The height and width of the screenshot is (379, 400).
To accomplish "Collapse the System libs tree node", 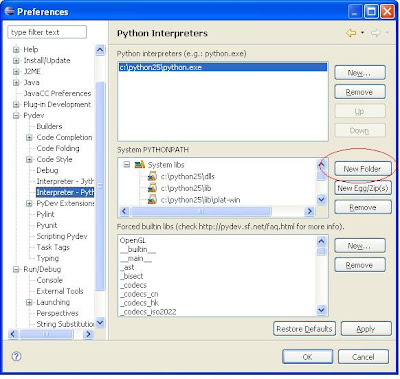I will tap(127, 165).
